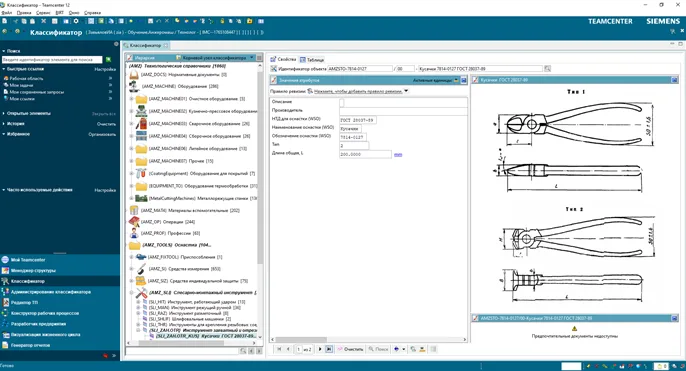Image resolution: width=686 pixels, height=371 pixels.
Task: Switch to the Свойства tab
Action: 284,59
